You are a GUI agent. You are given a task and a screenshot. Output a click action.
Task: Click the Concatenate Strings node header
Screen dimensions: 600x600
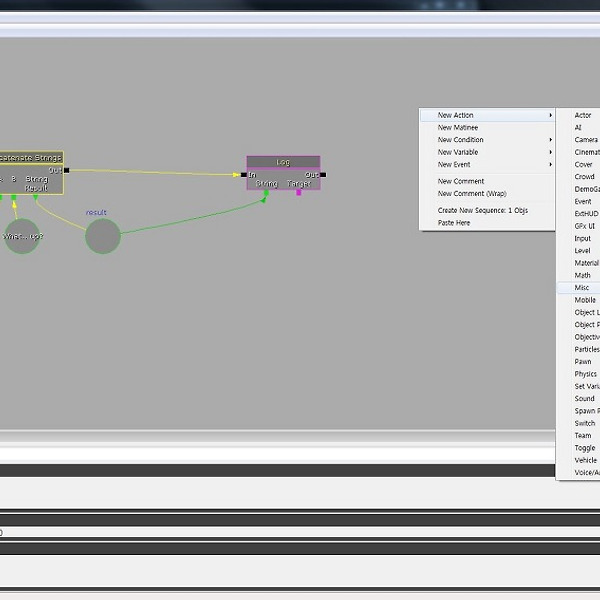click(30, 158)
